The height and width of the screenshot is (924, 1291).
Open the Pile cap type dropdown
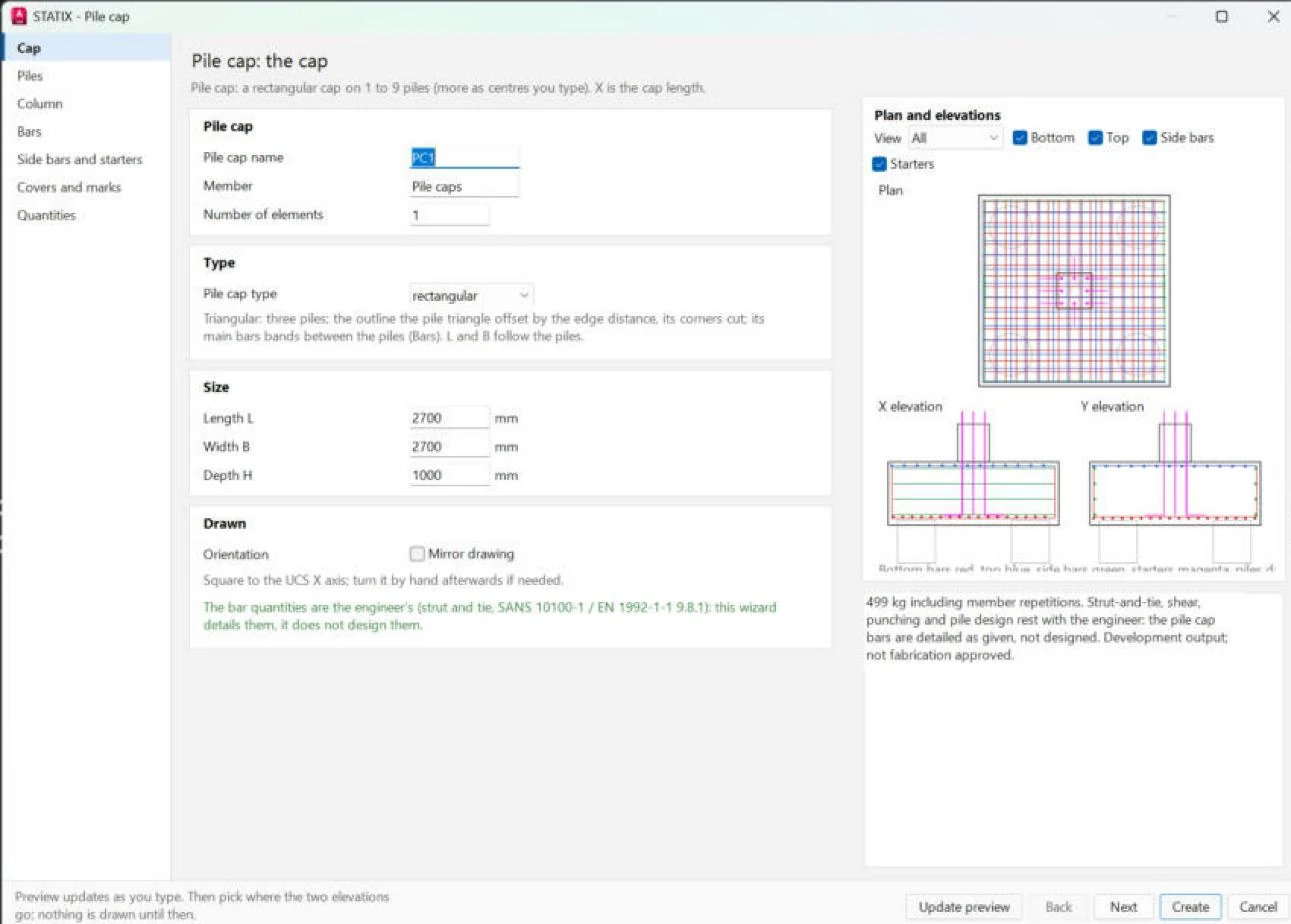tap(471, 295)
